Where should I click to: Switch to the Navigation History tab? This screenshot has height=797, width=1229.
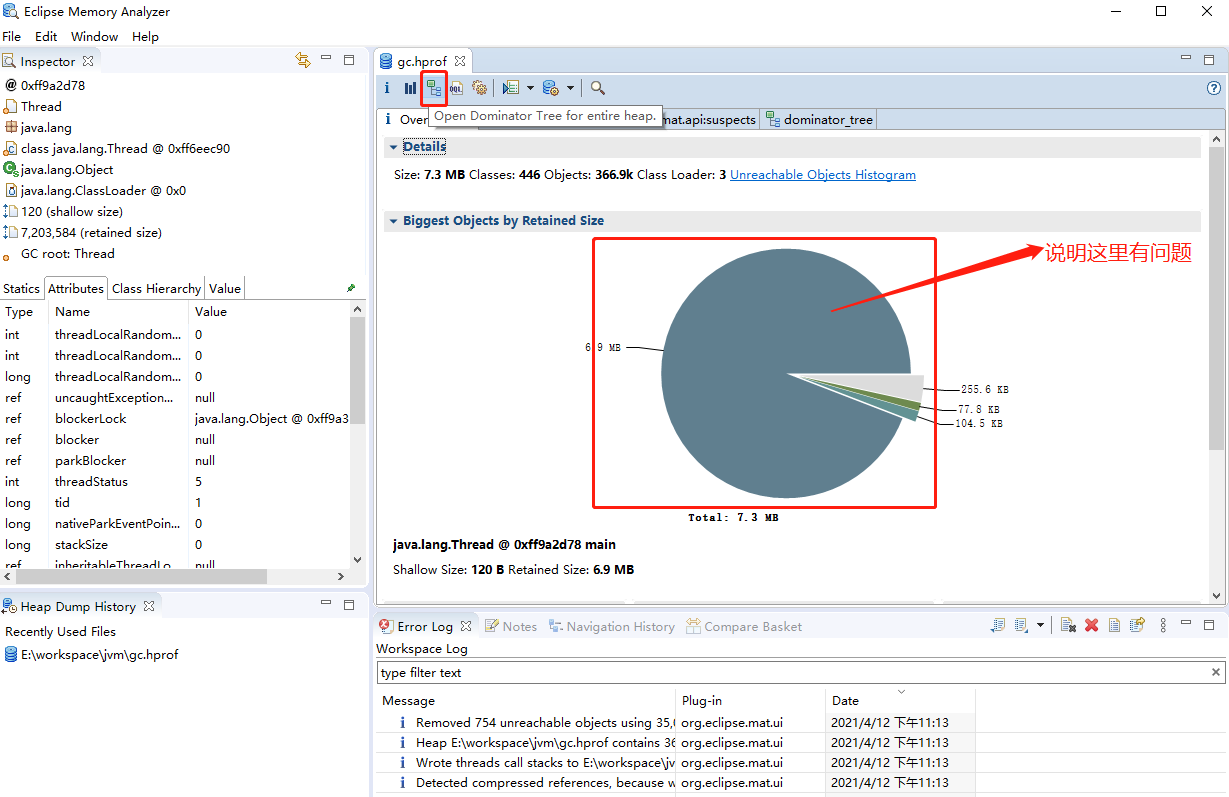click(611, 626)
